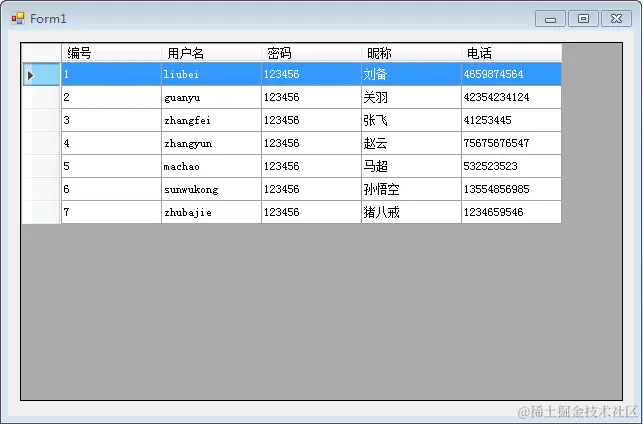The width and height of the screenshot is (643, 424).
Task: Select the nickname cell 孙悟空
Action: (411, 189)
